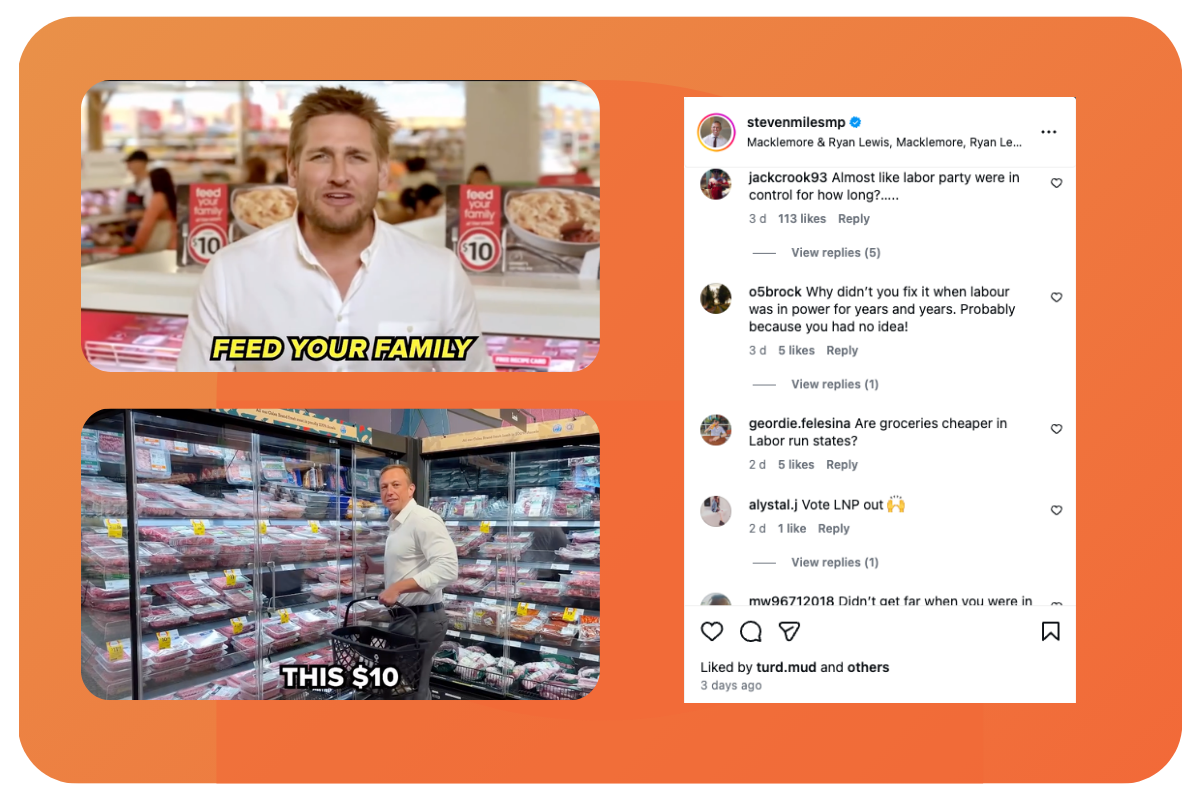Expand View replies (1) under alystal.j's comment
Viewport: 1200px width, 800px height.
(835, 563)
